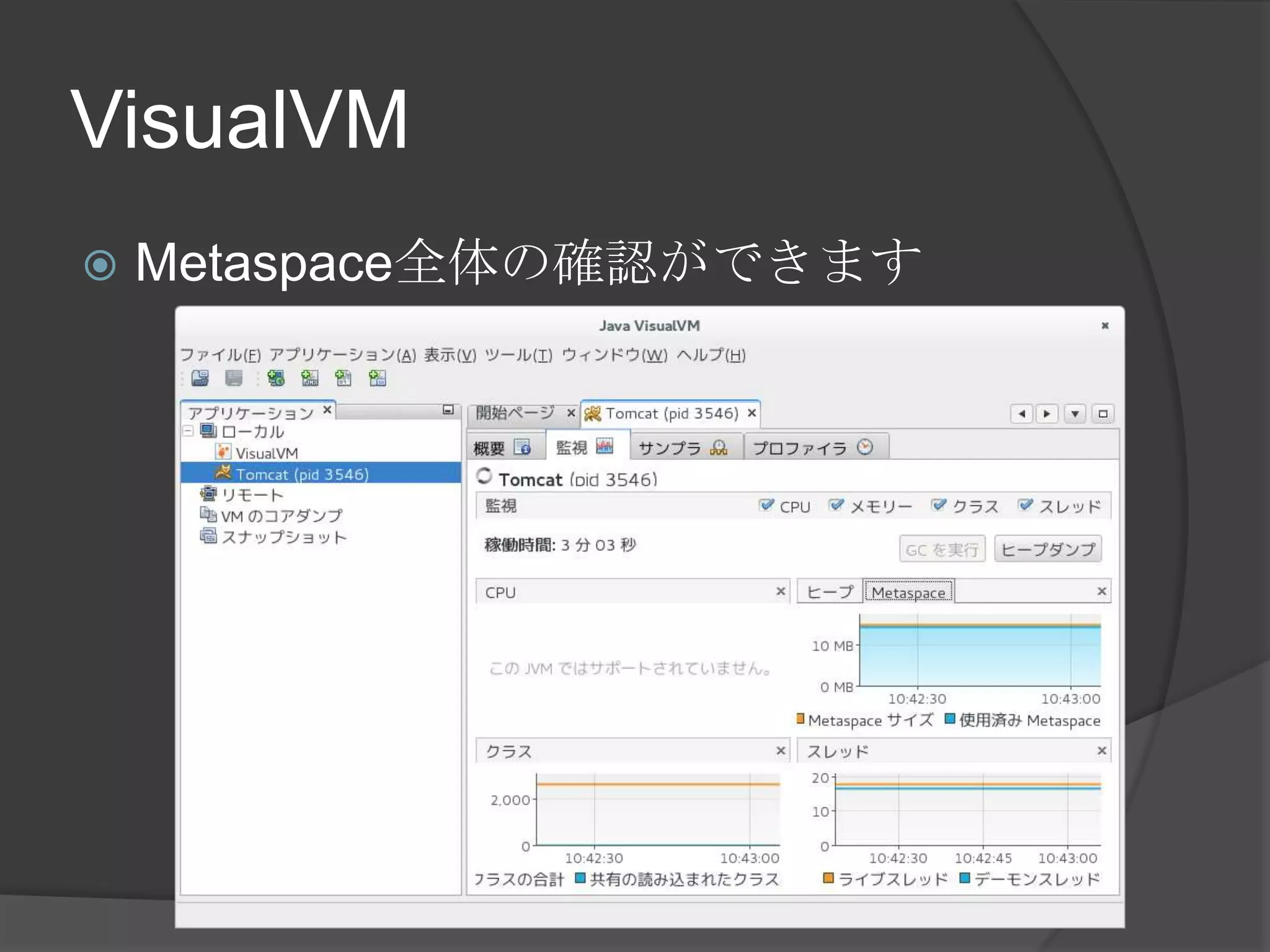Select the Metaspace graph tab

(908, 592)
